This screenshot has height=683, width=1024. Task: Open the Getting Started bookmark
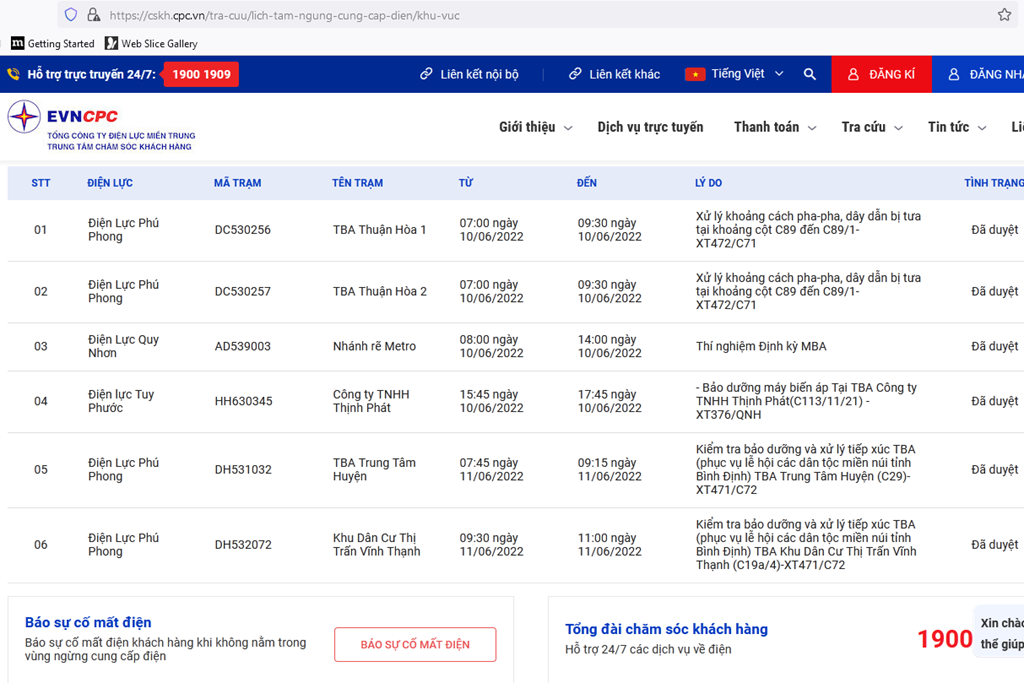(53, 44)
